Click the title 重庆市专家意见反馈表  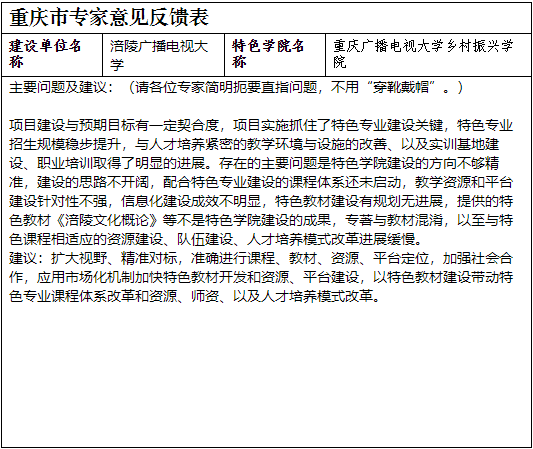109,18
